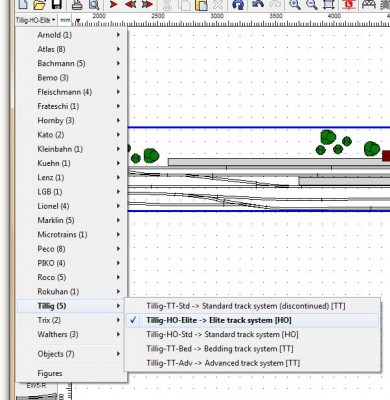
Task: Click the scissors cut icon
Action: pos(168,5)
